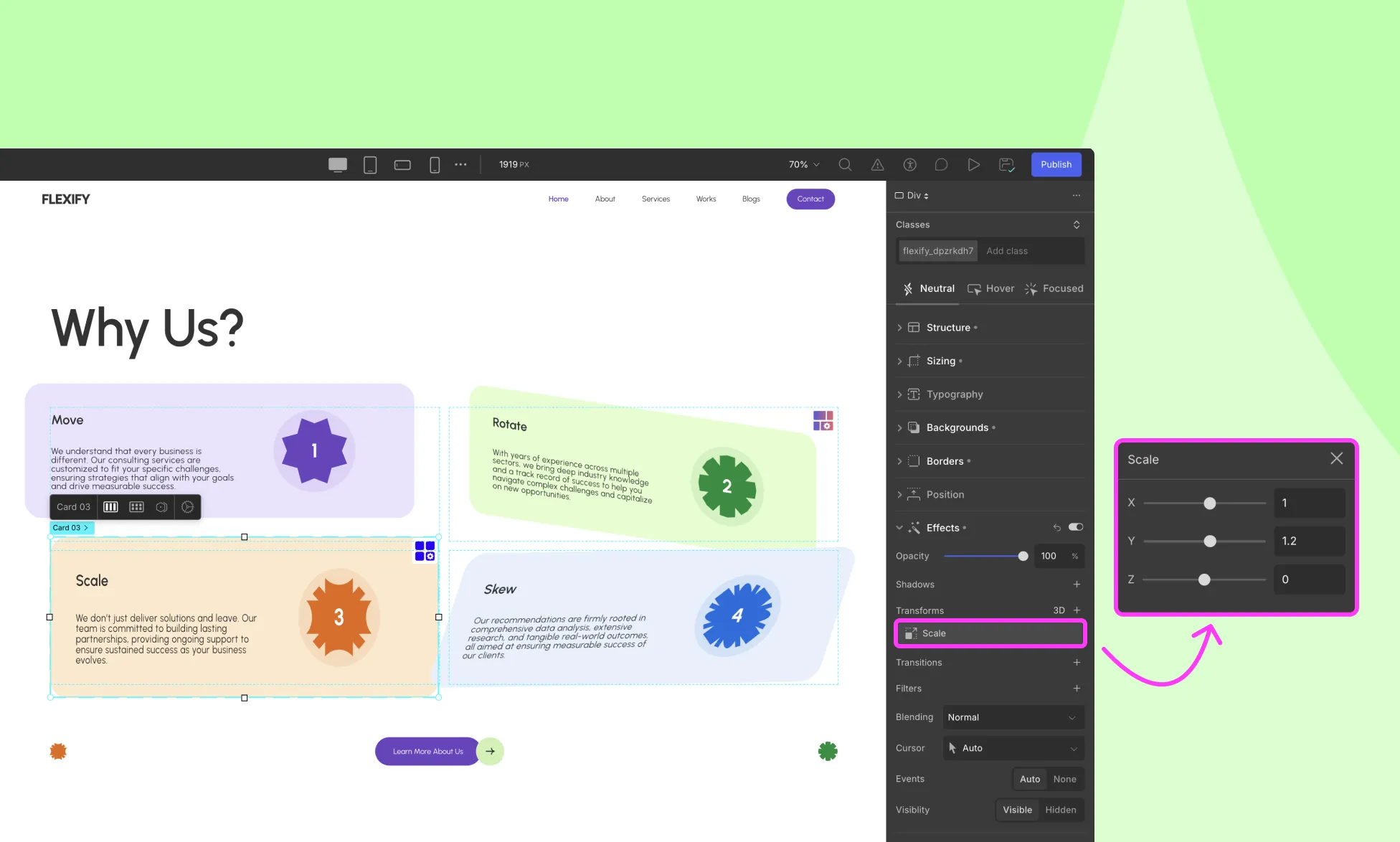
Task: Add a transition with plus icon
Action: coord(1077,663)
